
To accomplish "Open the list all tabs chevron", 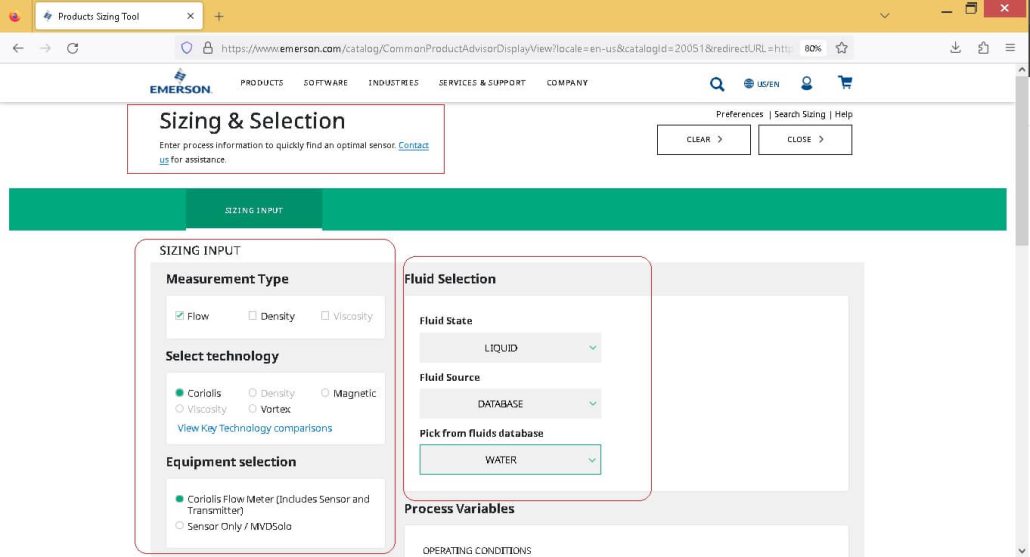I will (x=884, y=16).
